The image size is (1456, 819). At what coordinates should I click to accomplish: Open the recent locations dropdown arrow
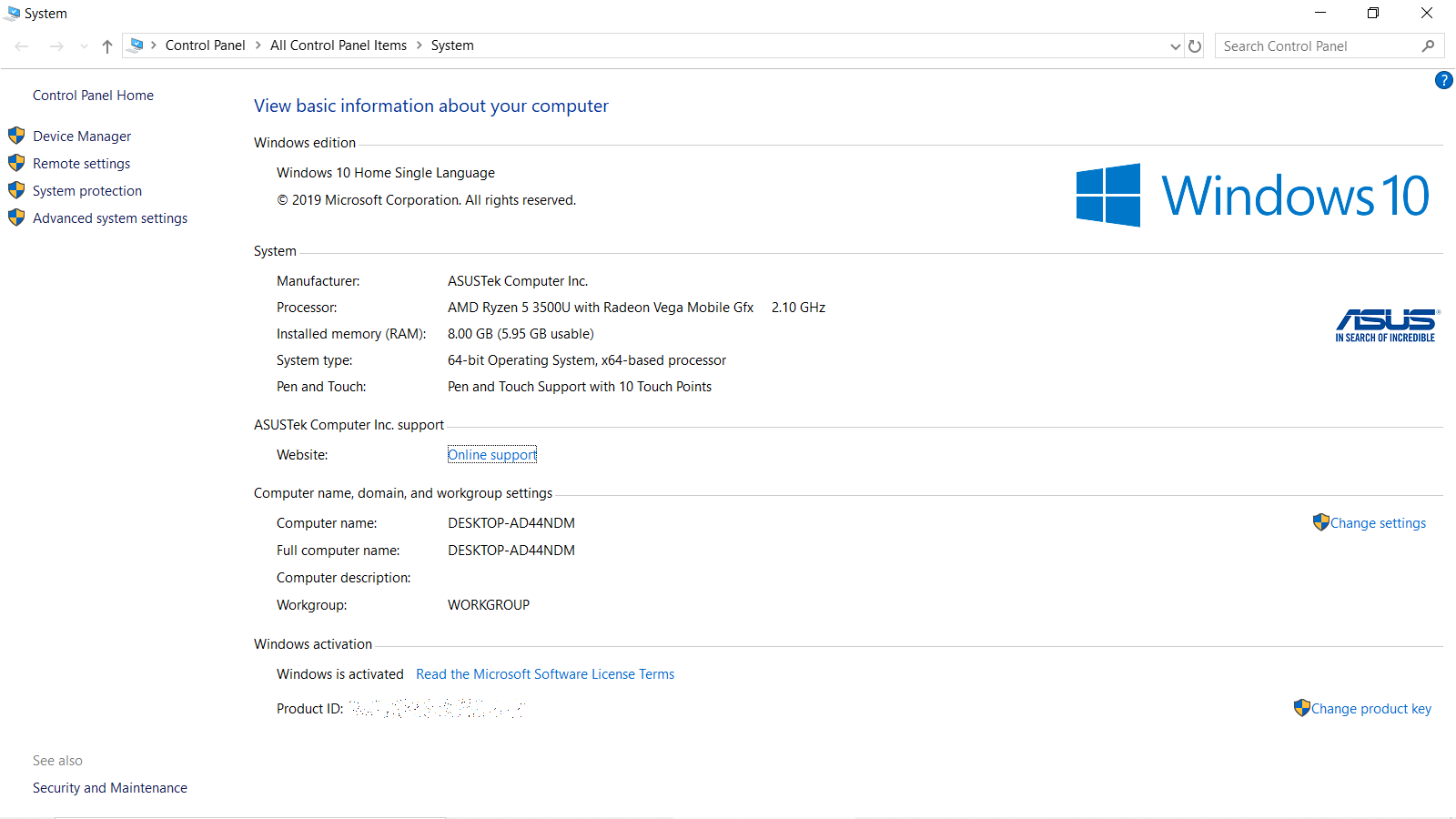click(x=84, y=46)
